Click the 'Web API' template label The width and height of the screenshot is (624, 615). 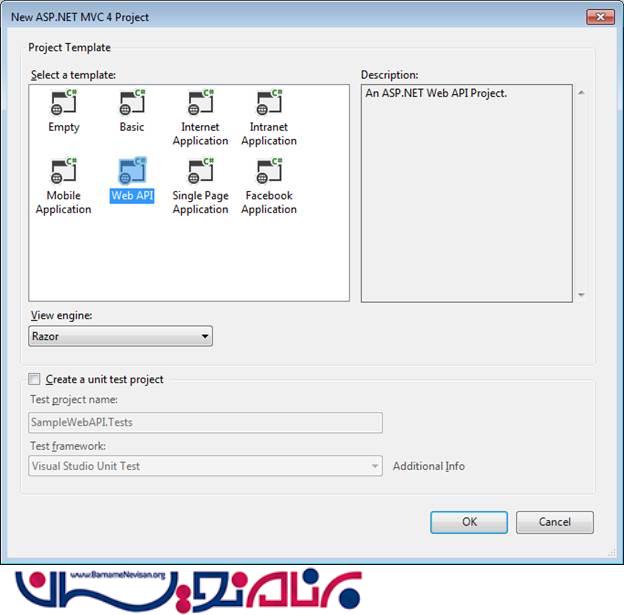(132, 195)
